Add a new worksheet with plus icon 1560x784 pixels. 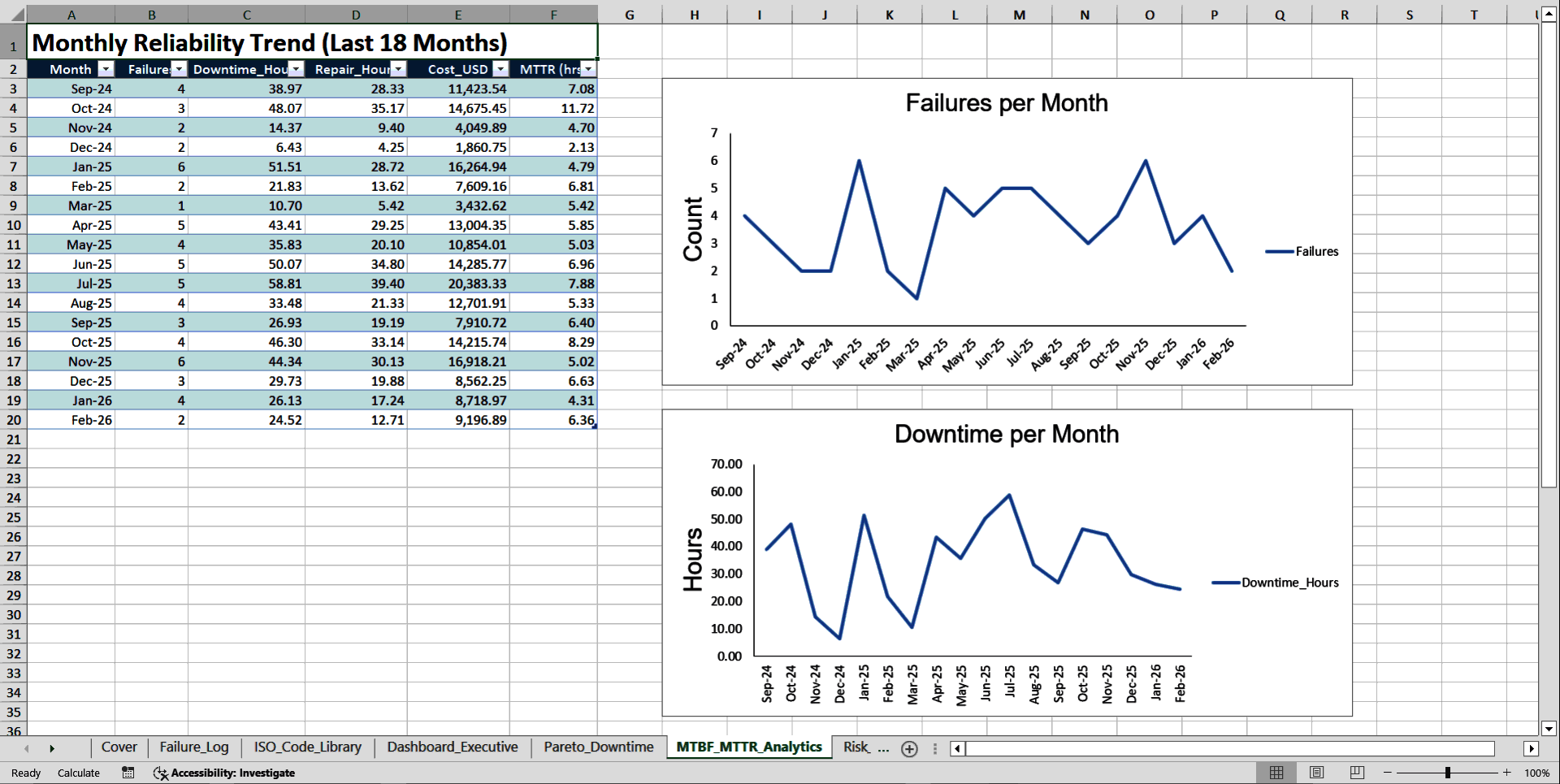[909, 748]
